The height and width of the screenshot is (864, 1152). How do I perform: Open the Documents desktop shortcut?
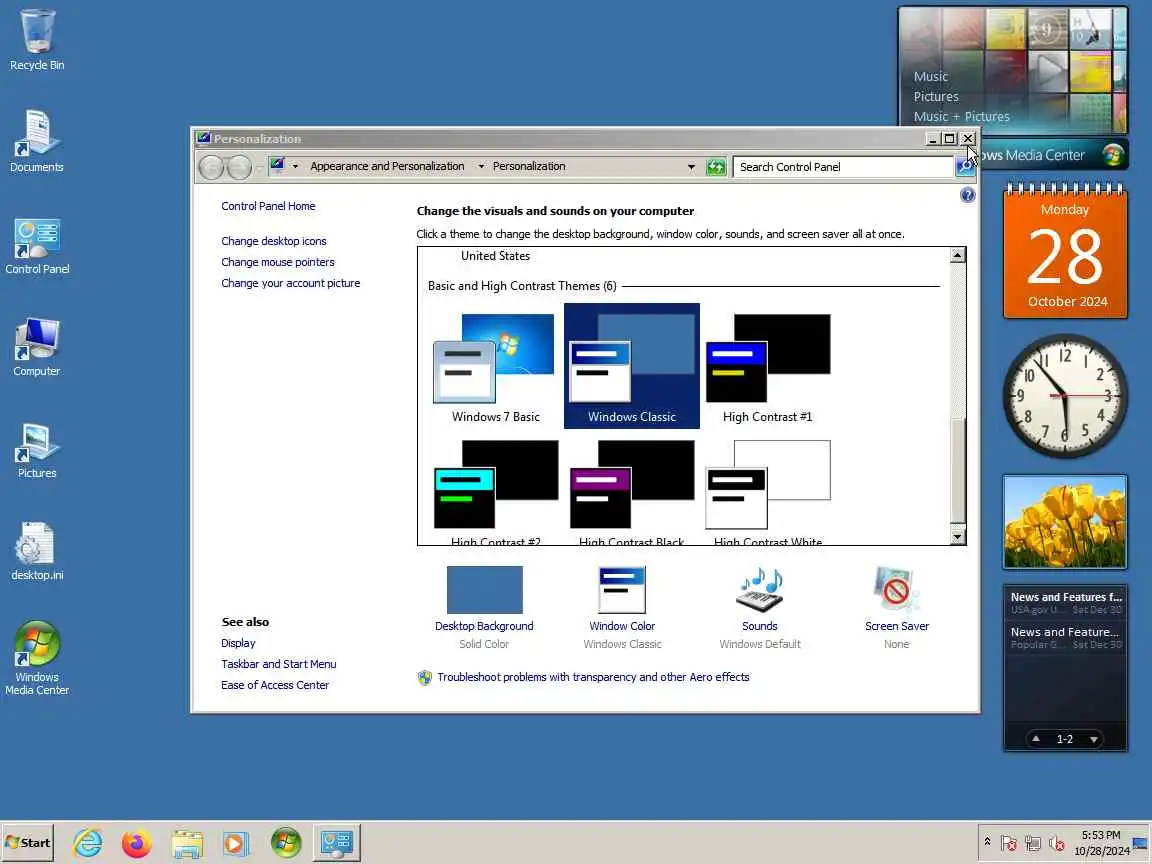(x=37, y=142)
